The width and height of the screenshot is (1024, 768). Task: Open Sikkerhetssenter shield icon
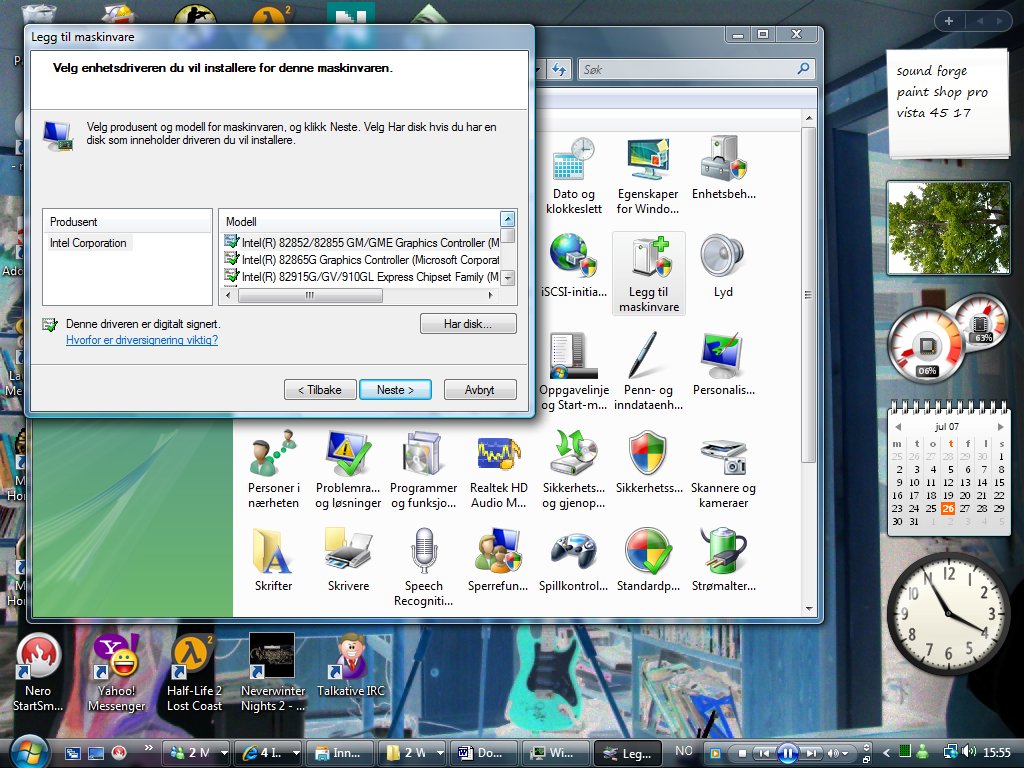[648, 461]
